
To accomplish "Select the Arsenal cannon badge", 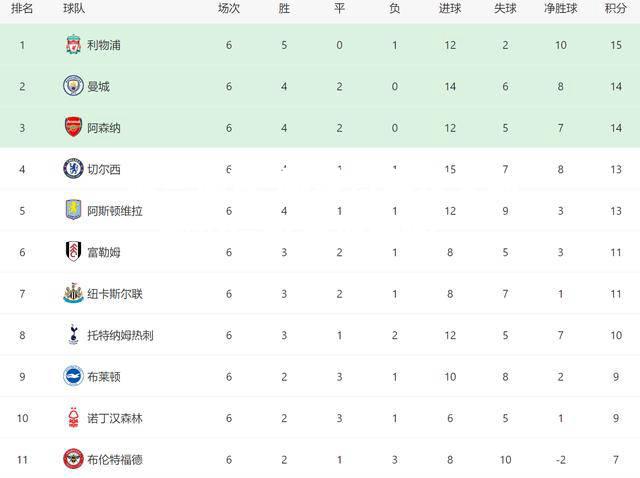I will click(73, 127).
